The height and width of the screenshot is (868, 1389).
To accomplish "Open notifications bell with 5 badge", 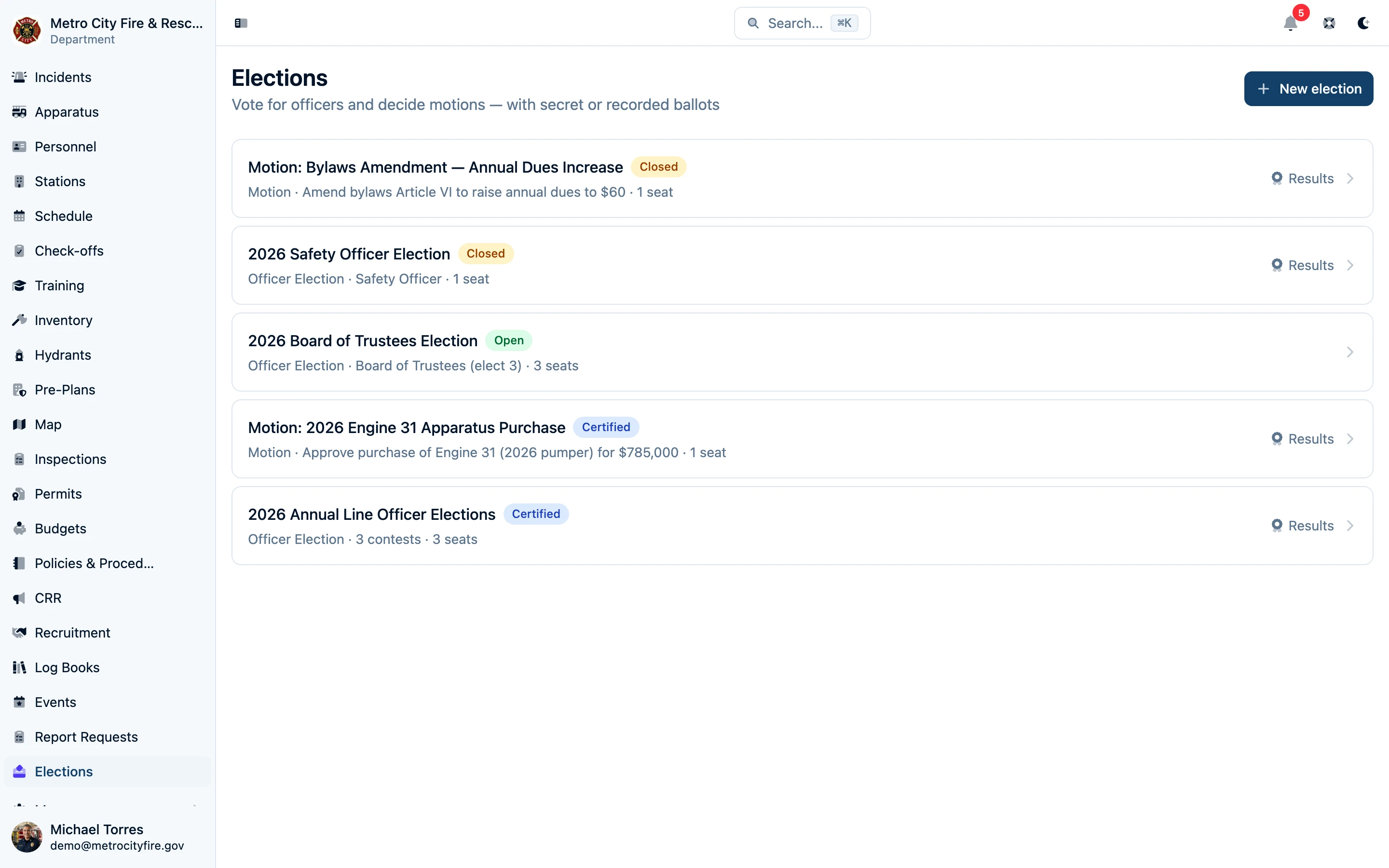I will [x=1291, y=23].
